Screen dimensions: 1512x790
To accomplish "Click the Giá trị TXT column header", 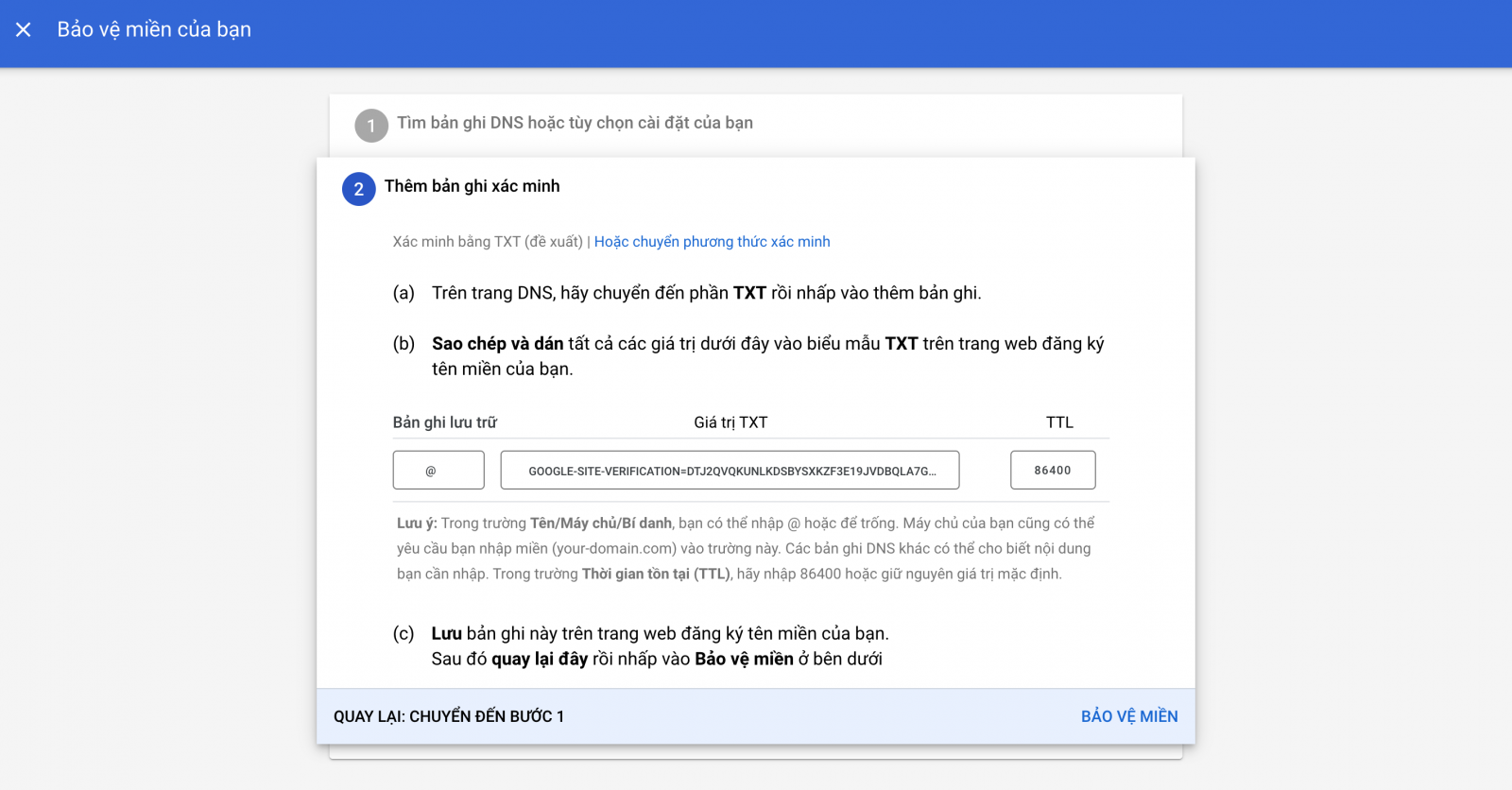I will (730, 422).
